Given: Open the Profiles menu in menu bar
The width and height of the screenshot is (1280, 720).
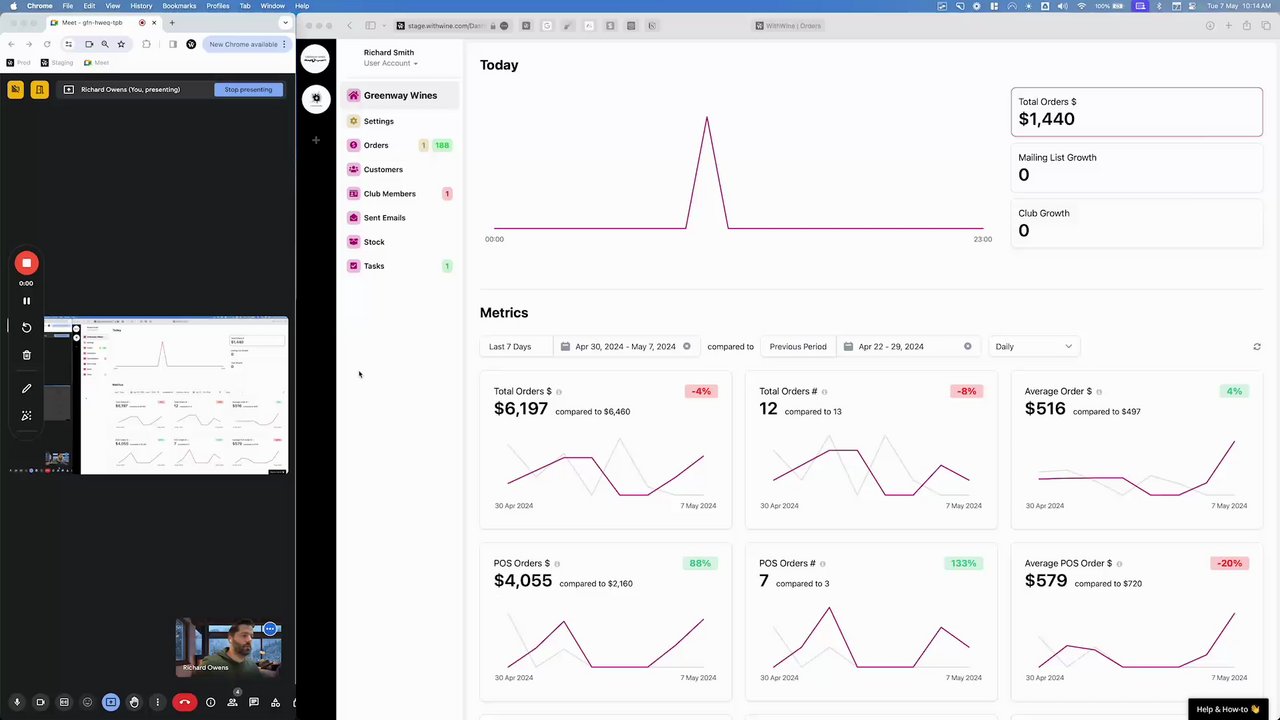Looking at the screenshot, I should 218,6.
